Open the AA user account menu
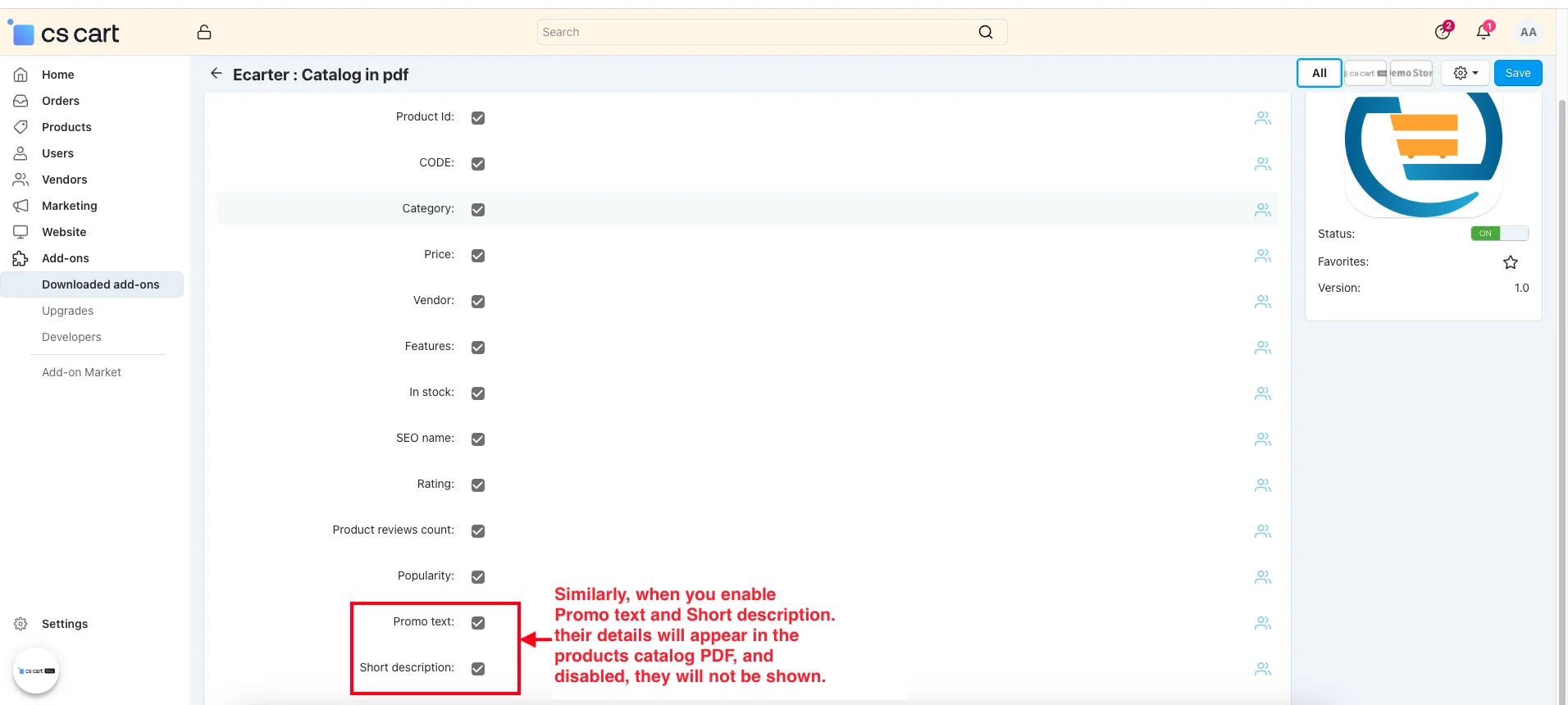 pos(1528,32)
